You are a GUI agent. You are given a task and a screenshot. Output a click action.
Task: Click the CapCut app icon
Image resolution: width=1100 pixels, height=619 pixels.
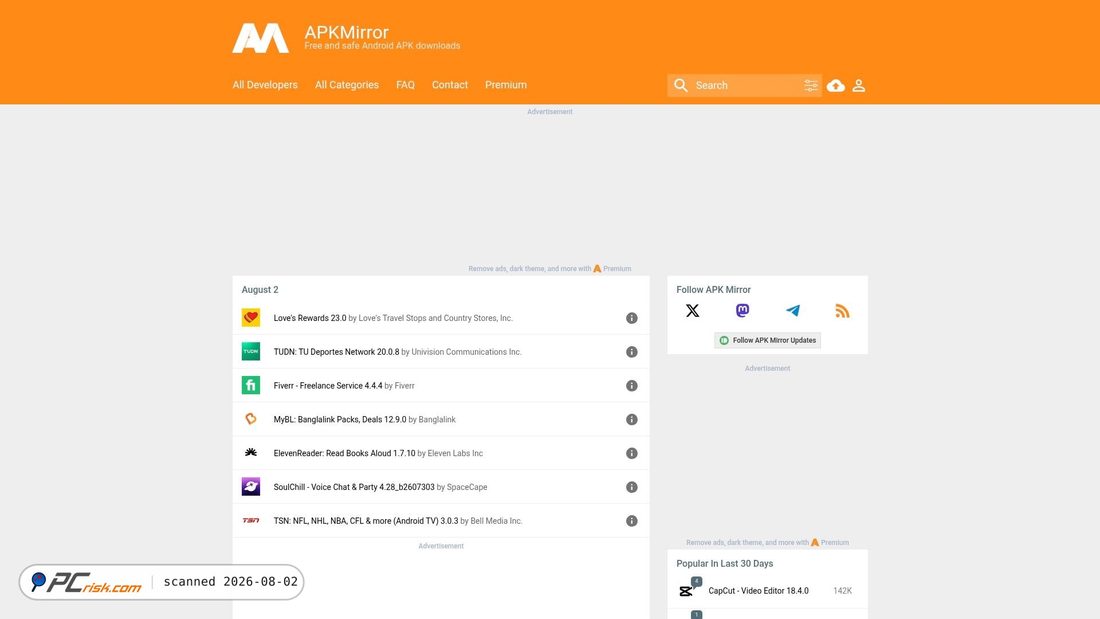coord(686,591)
